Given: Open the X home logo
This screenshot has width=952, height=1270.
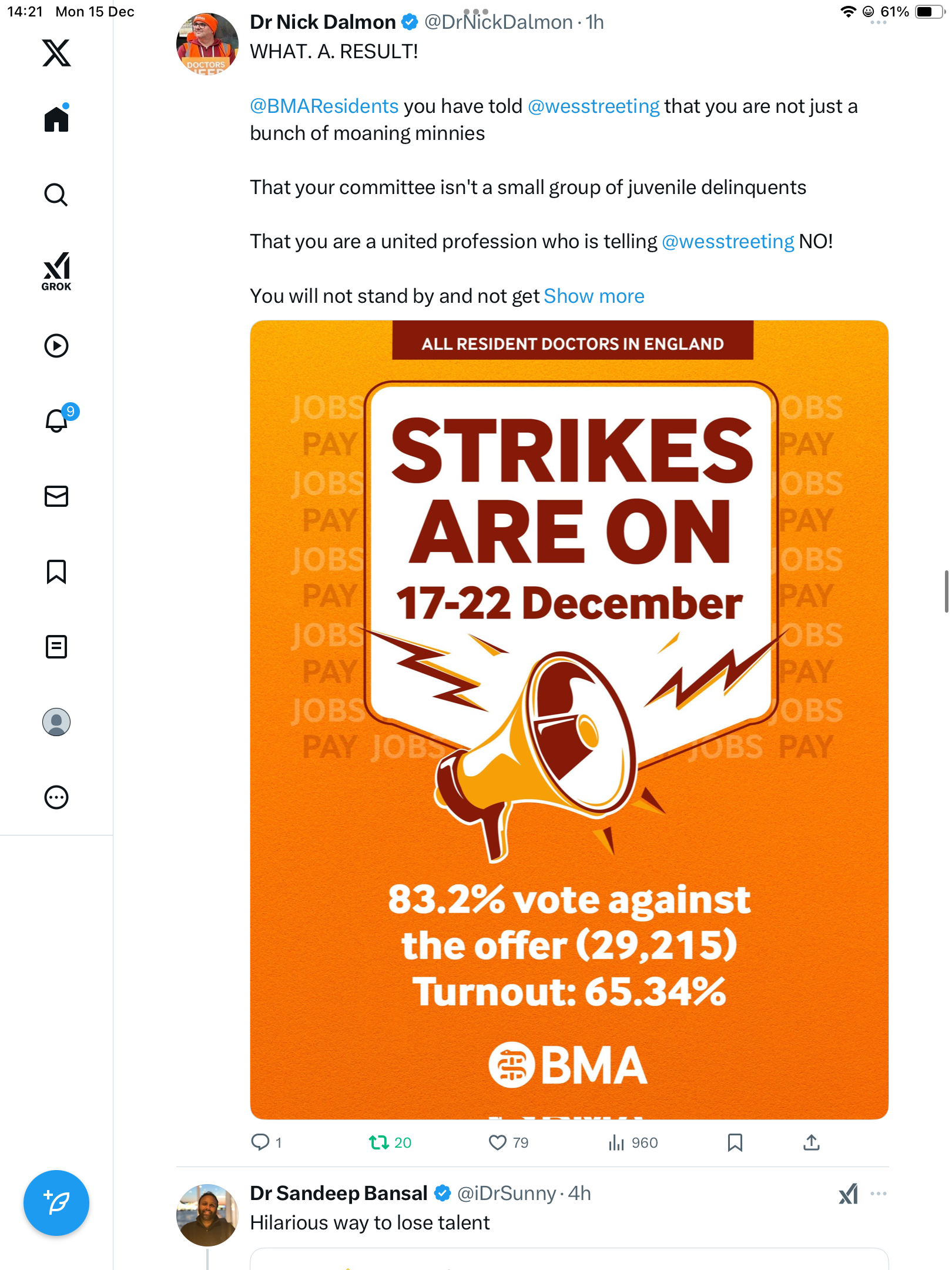Looking at the screenshot, I should pos(56,53).
